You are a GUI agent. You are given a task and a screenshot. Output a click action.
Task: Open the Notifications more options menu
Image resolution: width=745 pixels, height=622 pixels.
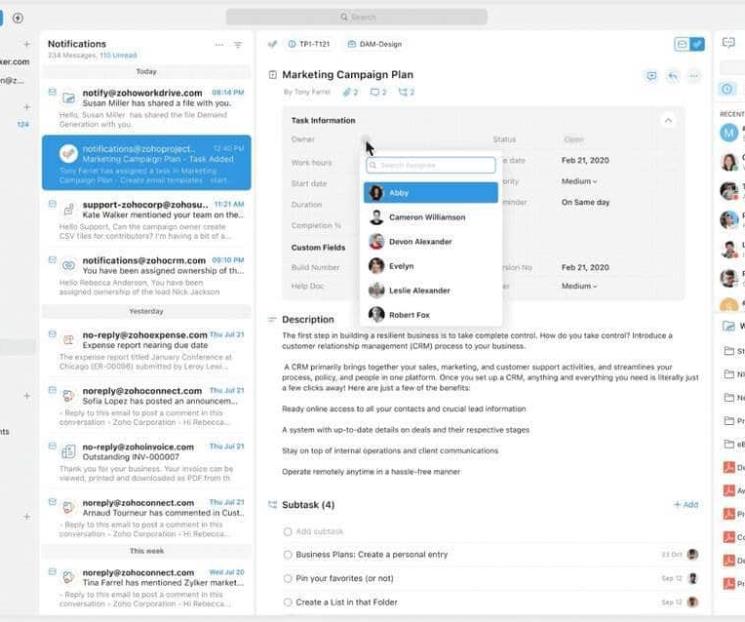pyautogui.click(x=219, y=45)
